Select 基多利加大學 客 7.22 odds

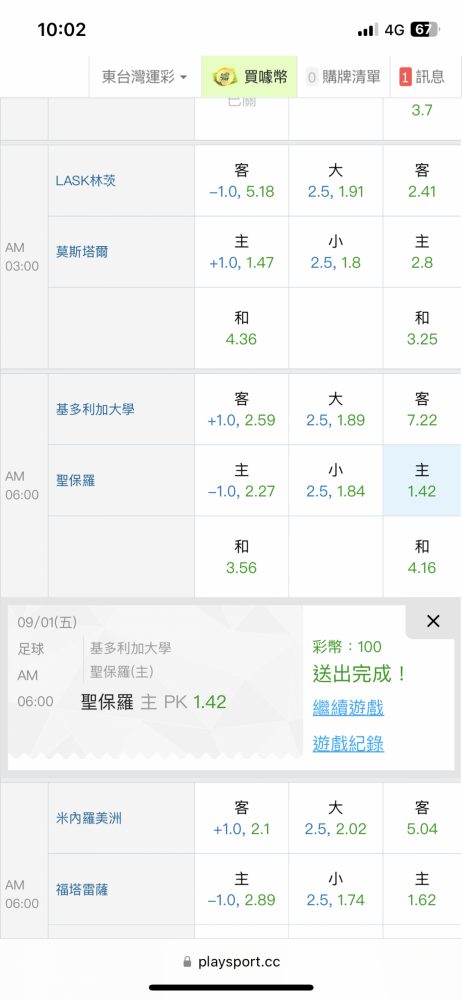point(422,409)
